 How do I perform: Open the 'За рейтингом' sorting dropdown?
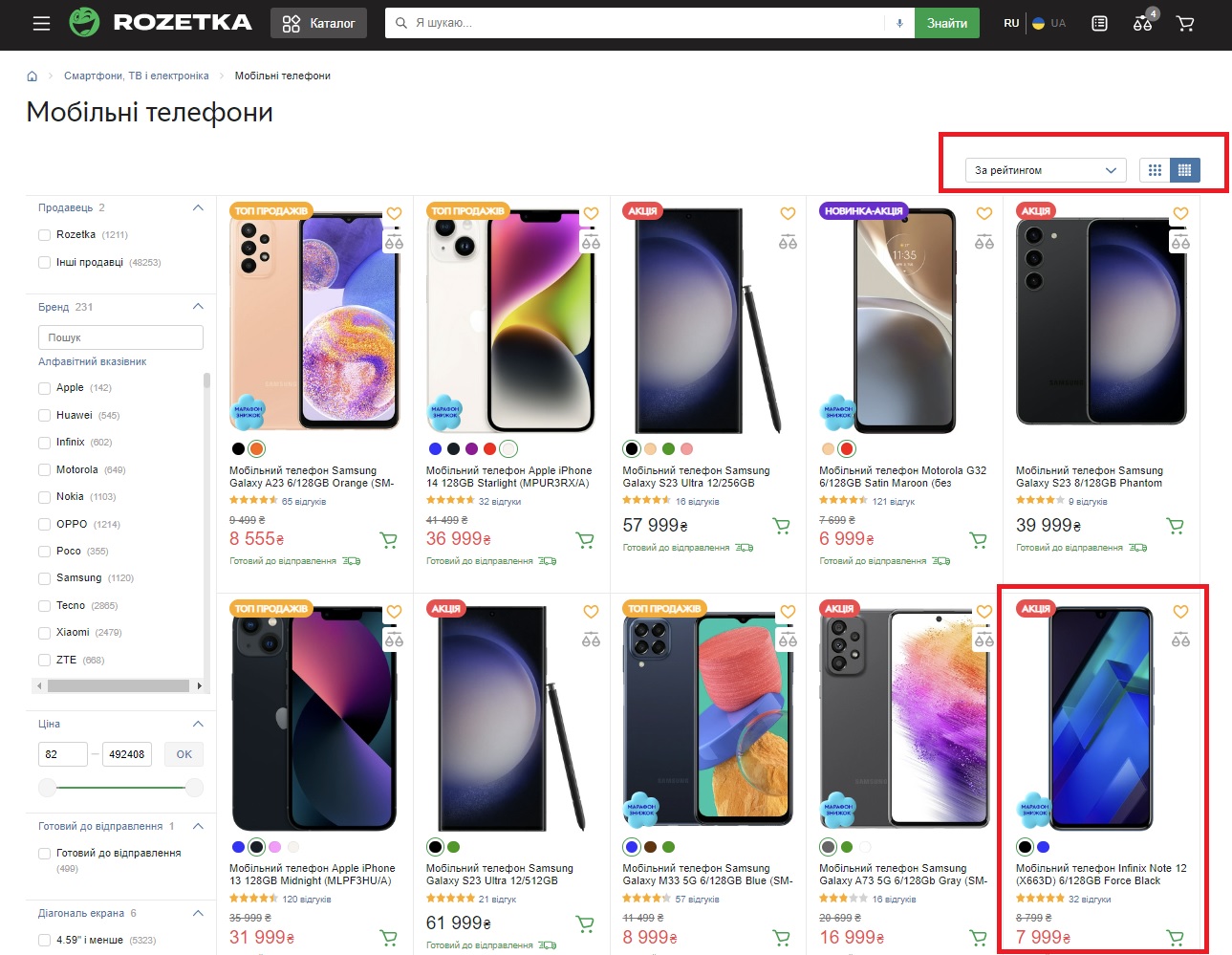(x=1046, y=170)
